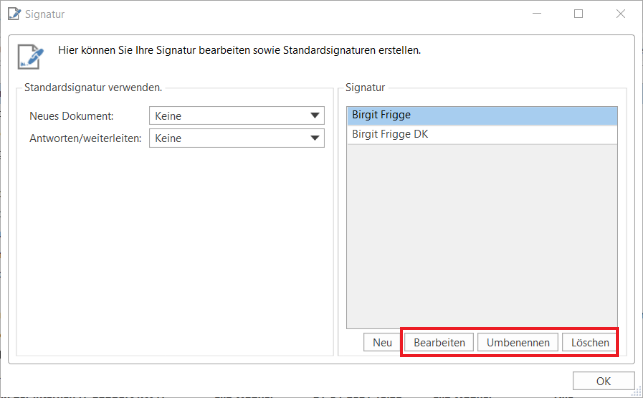643x398 pixels.
Task: Select the Birgit Frigge signature
Action: (482, 115)
